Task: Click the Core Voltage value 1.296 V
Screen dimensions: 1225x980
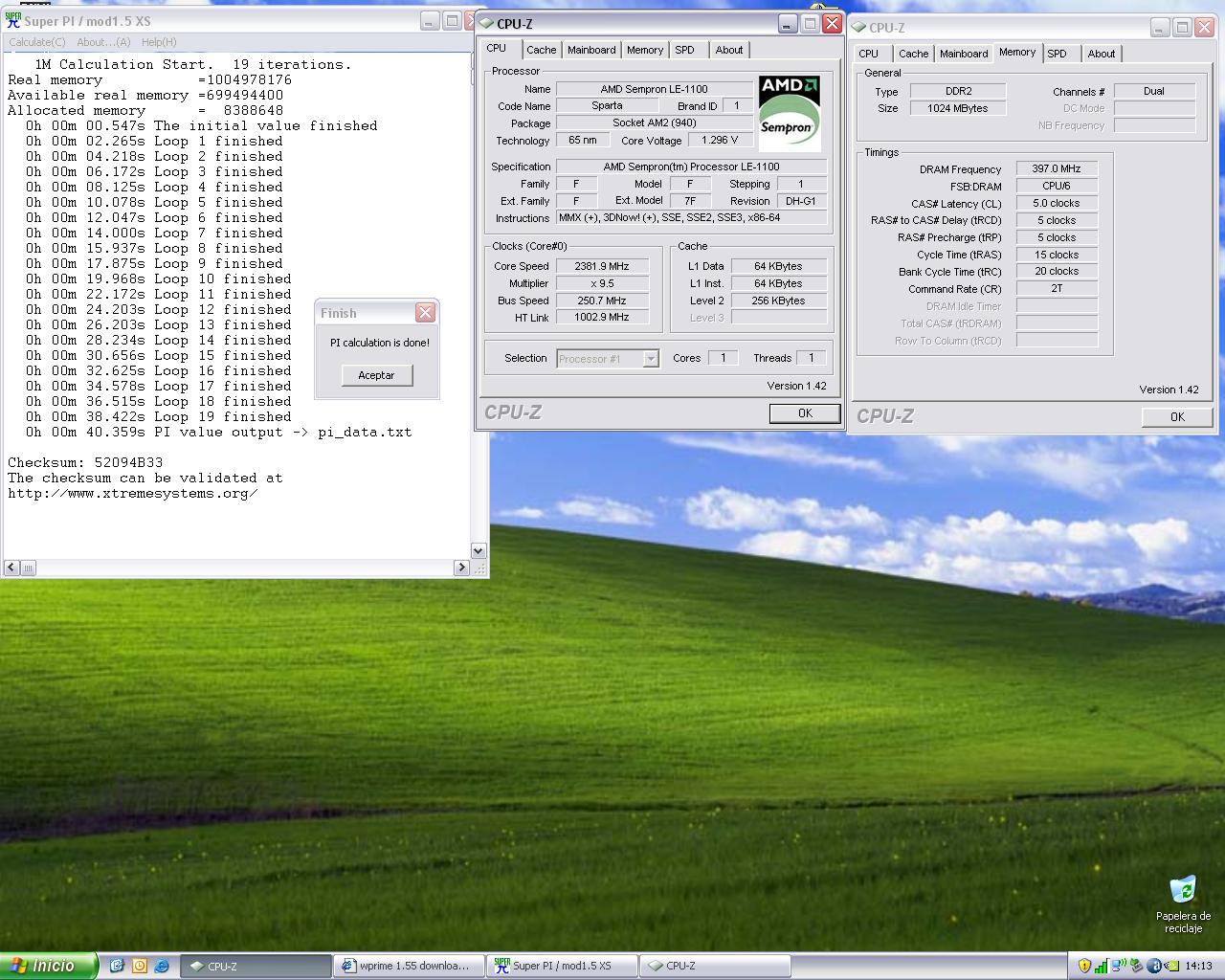Action: click(720, 140)
